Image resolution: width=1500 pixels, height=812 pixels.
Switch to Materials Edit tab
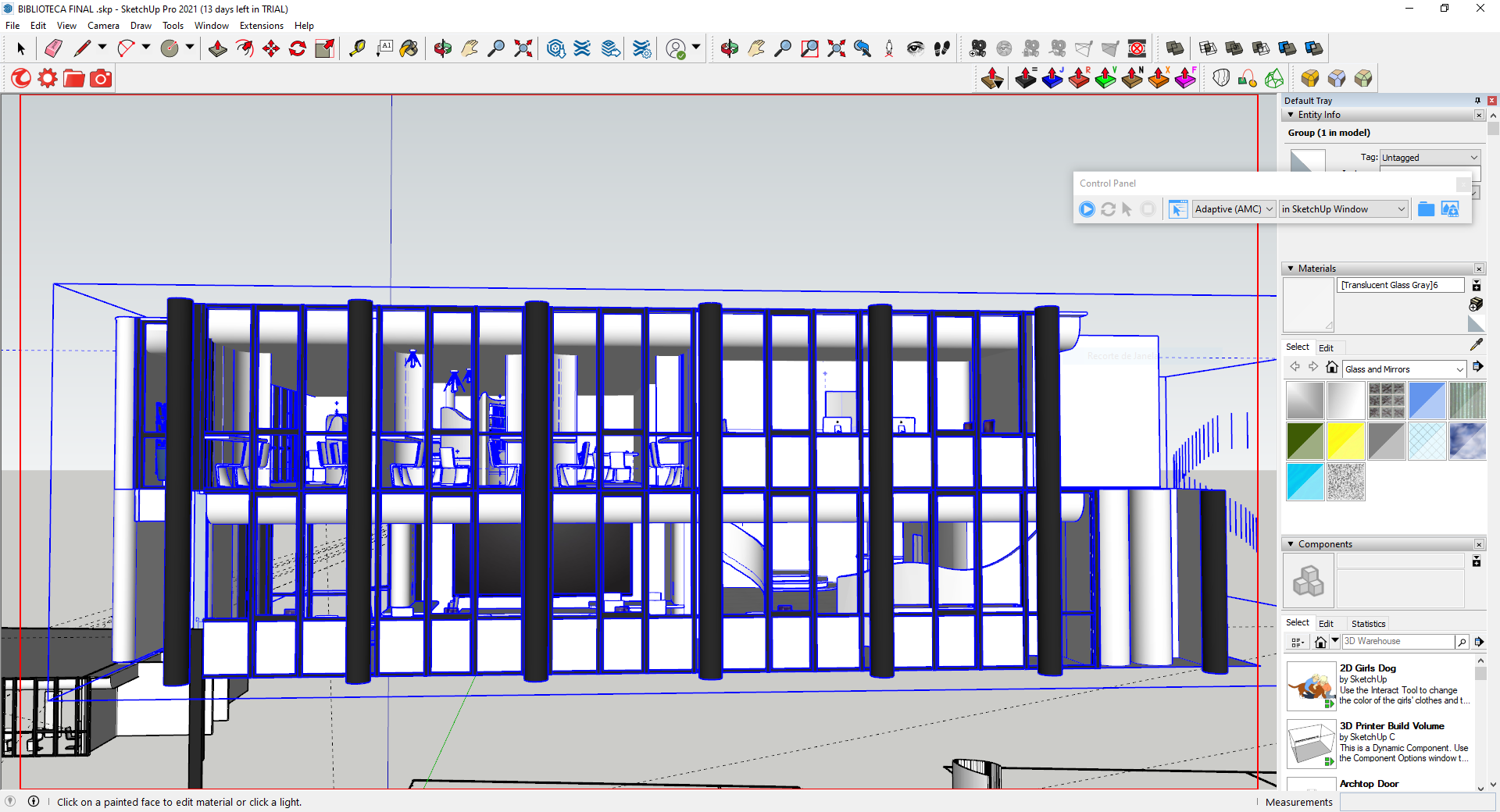coord(1326,348)
